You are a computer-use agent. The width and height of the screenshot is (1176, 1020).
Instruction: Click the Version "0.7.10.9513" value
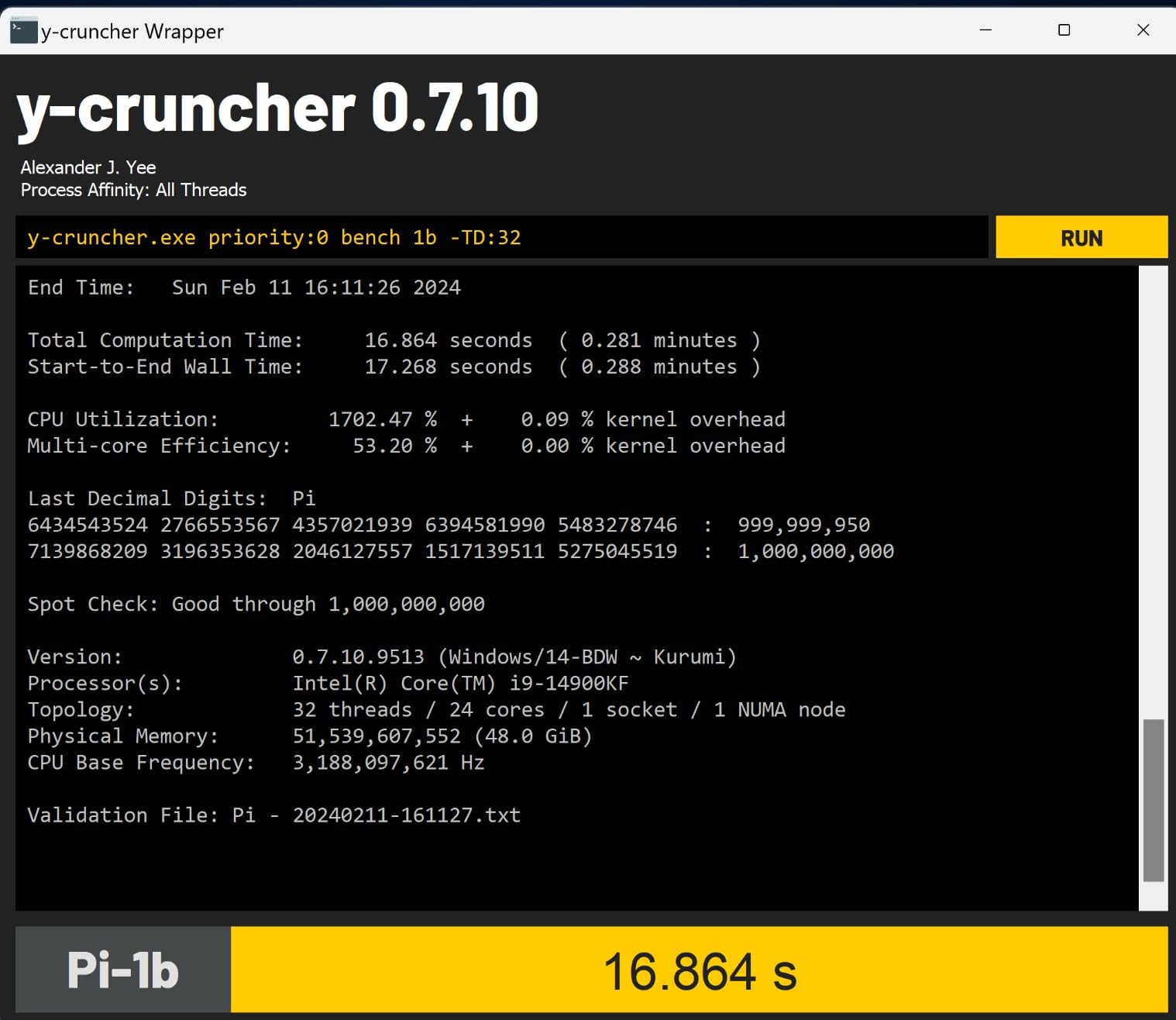tap(359, 656)
